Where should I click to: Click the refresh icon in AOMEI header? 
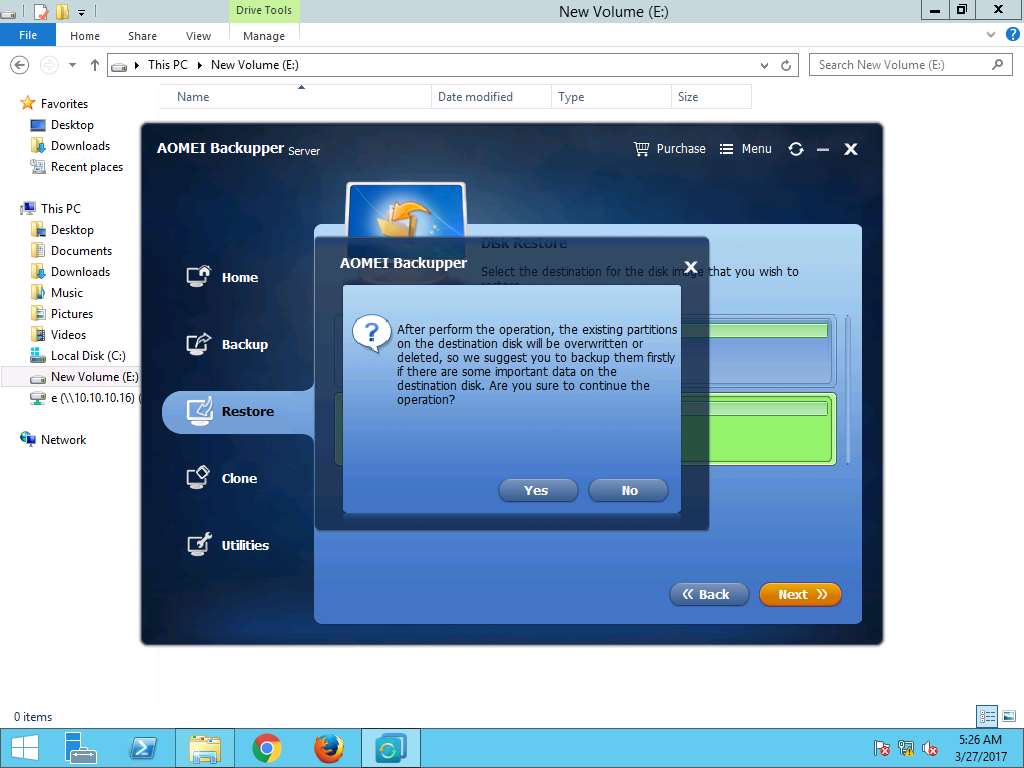[795, 149]
